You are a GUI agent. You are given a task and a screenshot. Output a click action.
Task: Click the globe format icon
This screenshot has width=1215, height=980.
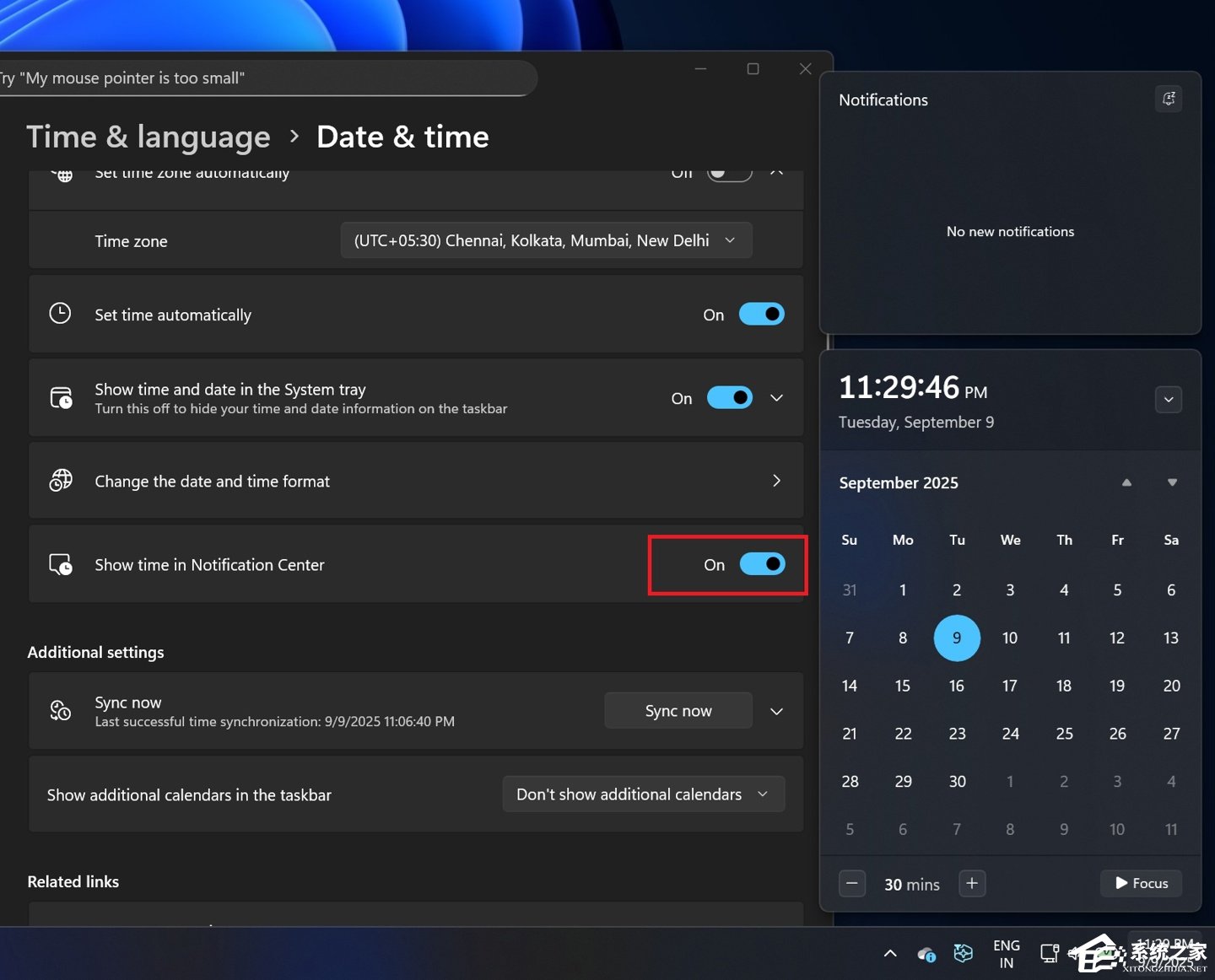(x=61, y=480)
